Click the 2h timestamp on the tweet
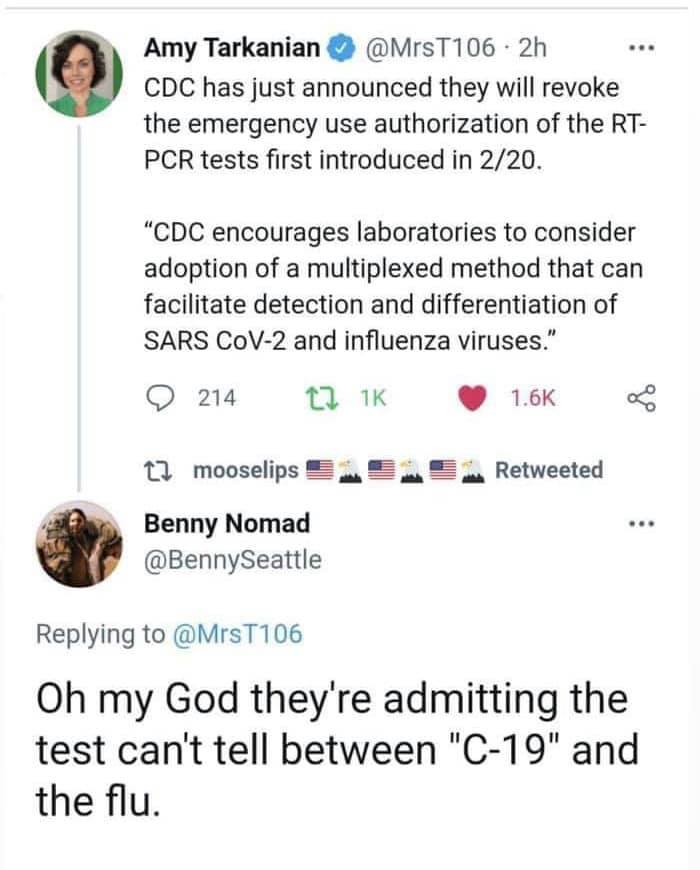The height and width of the screenshot is (870, 700). coord(528,47)
